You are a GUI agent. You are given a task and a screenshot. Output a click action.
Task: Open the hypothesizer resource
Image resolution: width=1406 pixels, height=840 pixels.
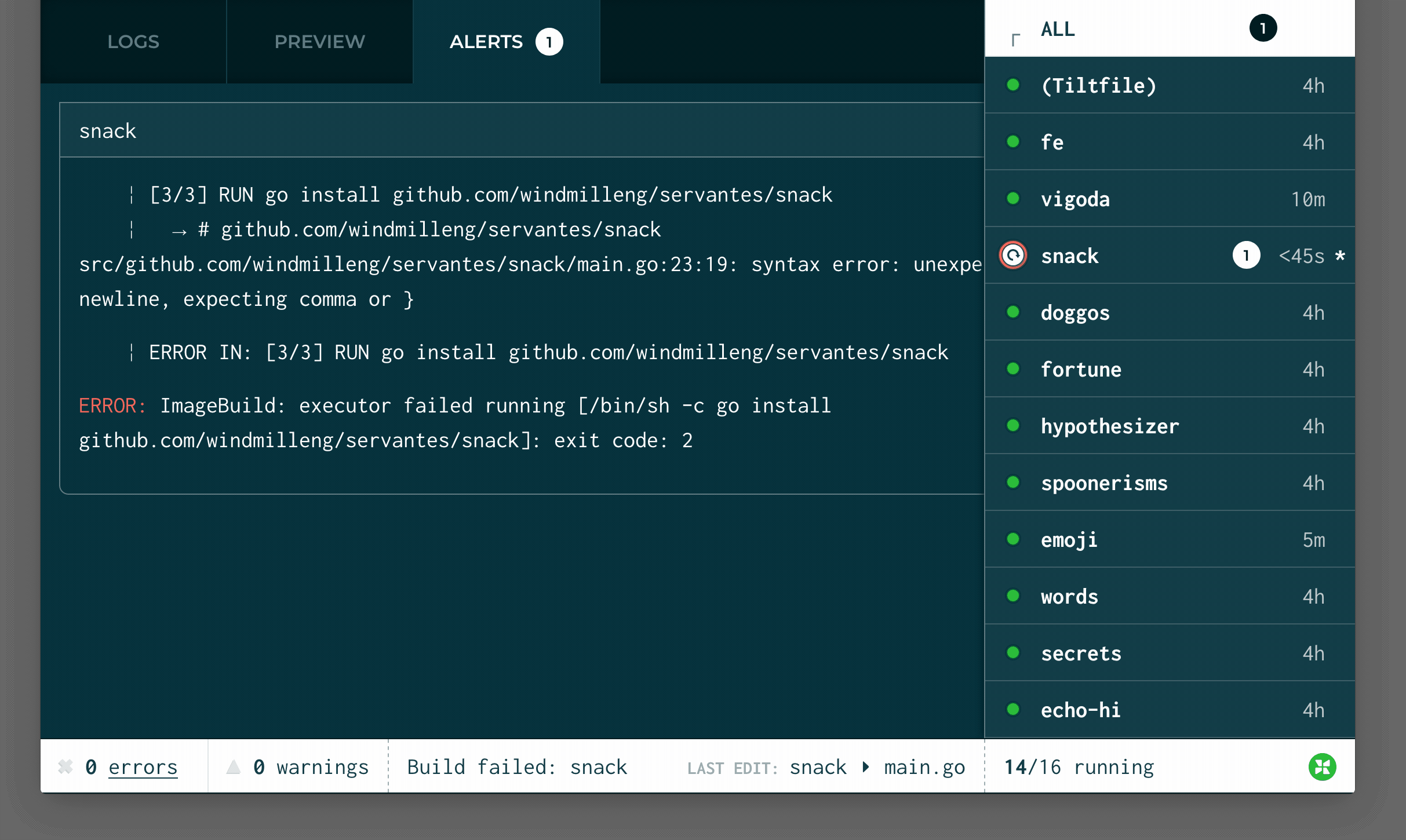pyautogui.click(x=1170, y=426)
